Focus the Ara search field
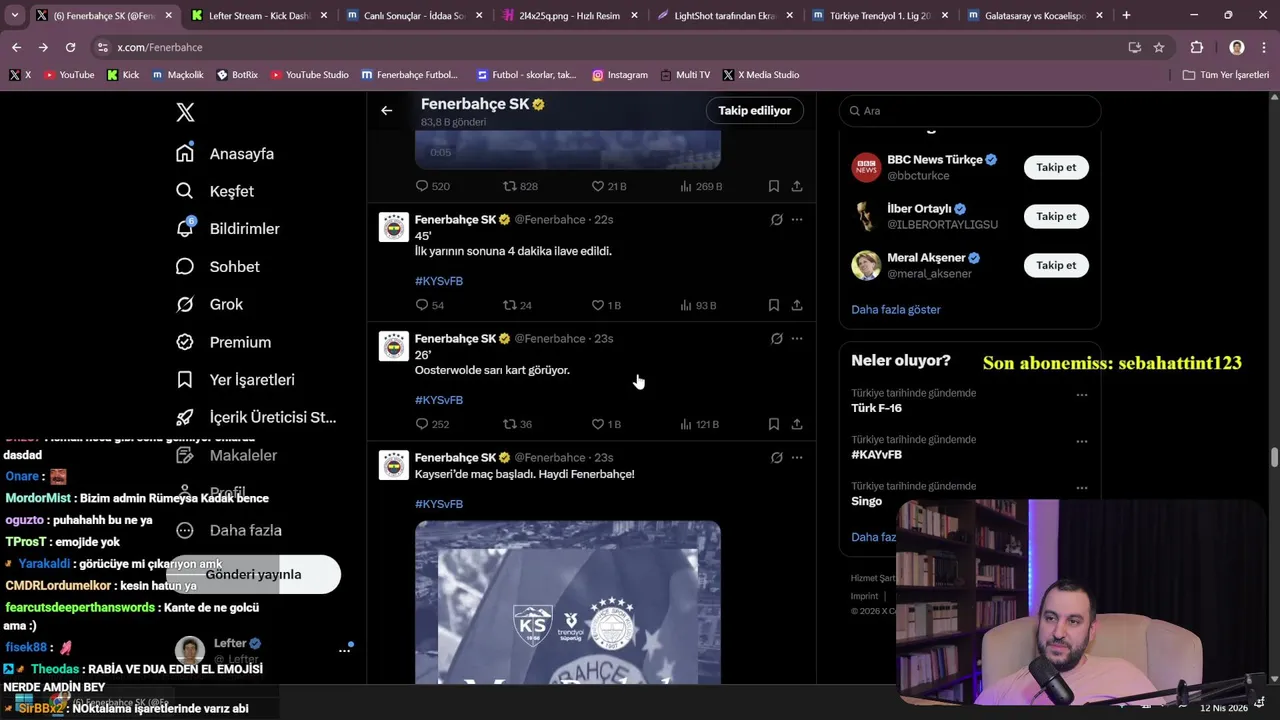 [970, 111]
